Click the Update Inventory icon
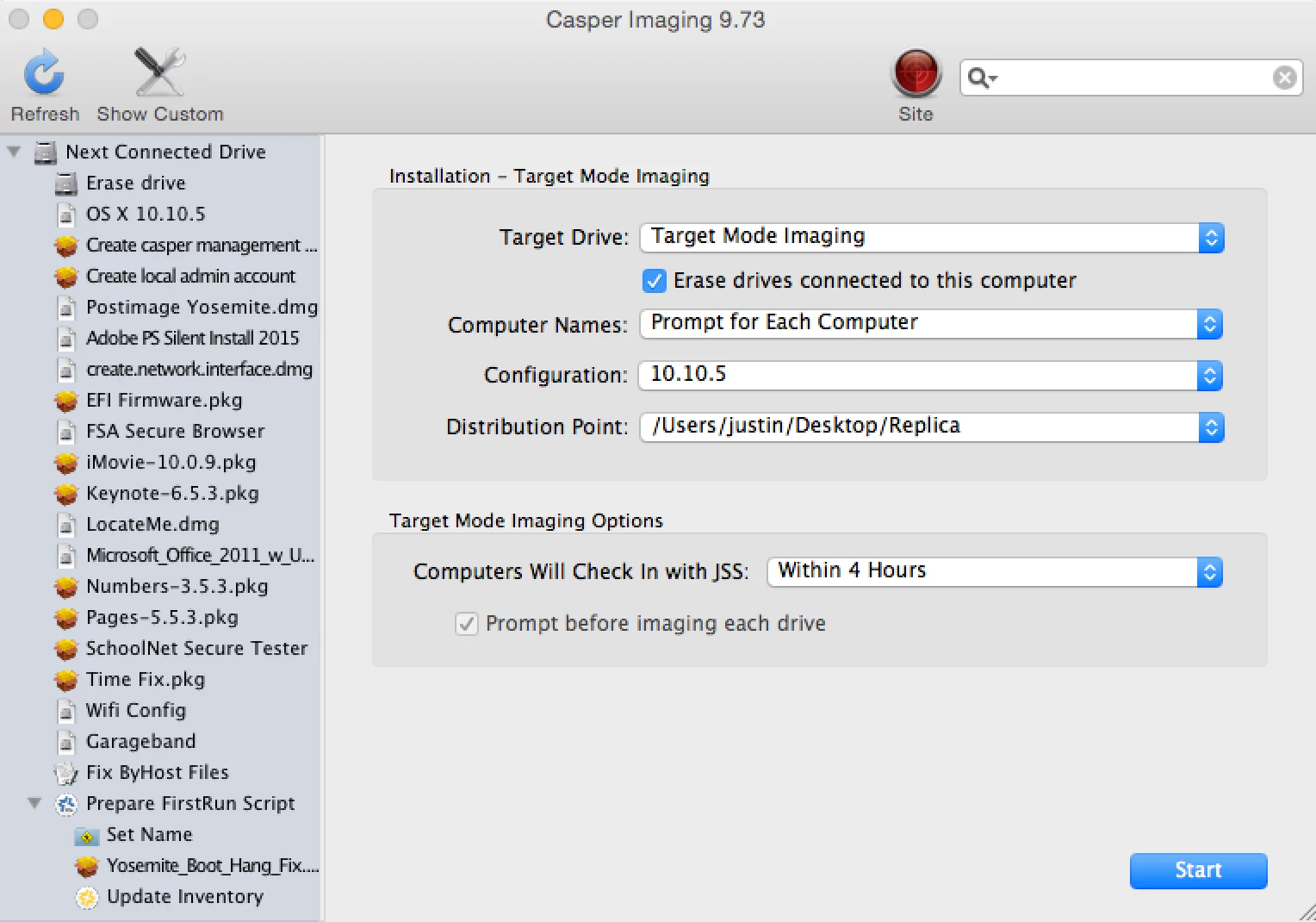The width and height of the screenshot is (1316, 922). tap(87, 898)
